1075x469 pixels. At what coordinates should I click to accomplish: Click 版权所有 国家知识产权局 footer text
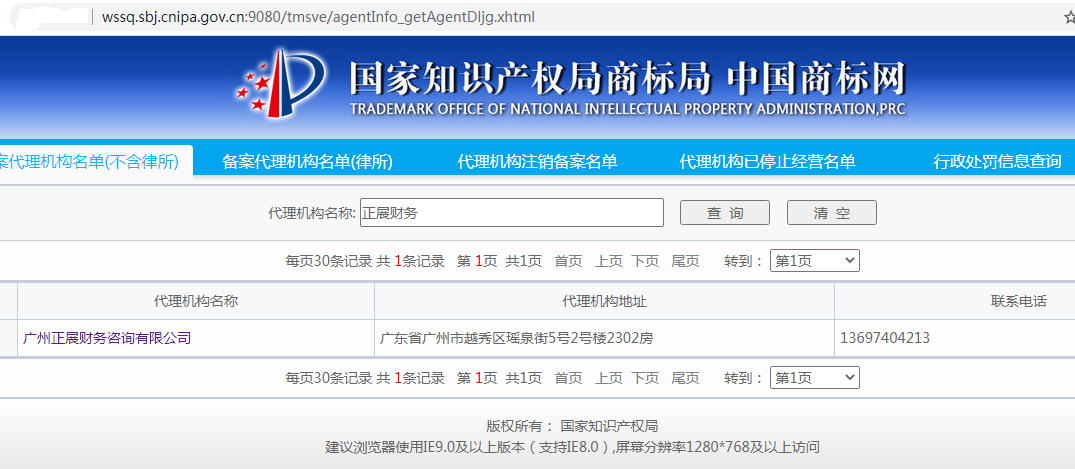[x=572, y=426]
